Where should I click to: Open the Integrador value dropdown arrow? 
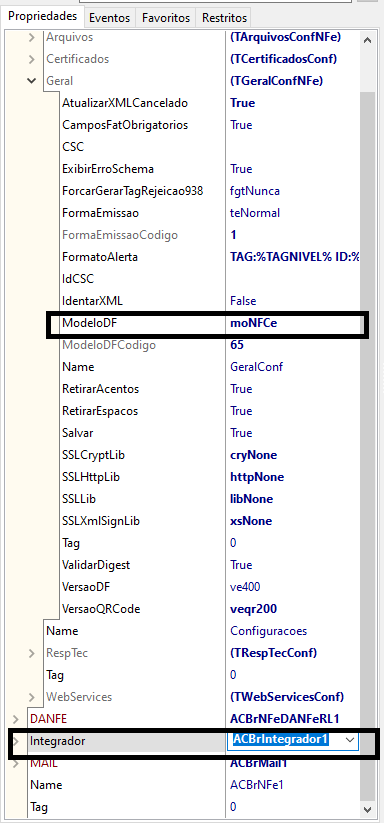tap(349, 740)
